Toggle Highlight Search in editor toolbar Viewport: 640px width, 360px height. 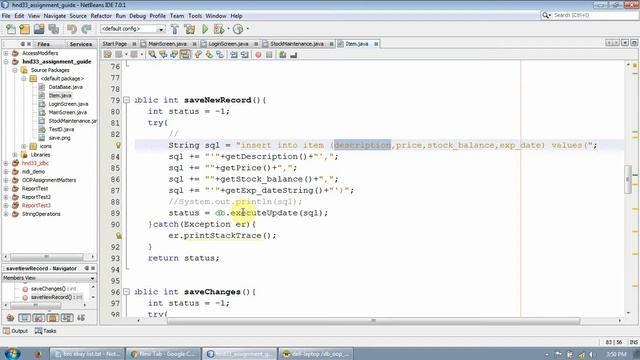coord(185,55)
